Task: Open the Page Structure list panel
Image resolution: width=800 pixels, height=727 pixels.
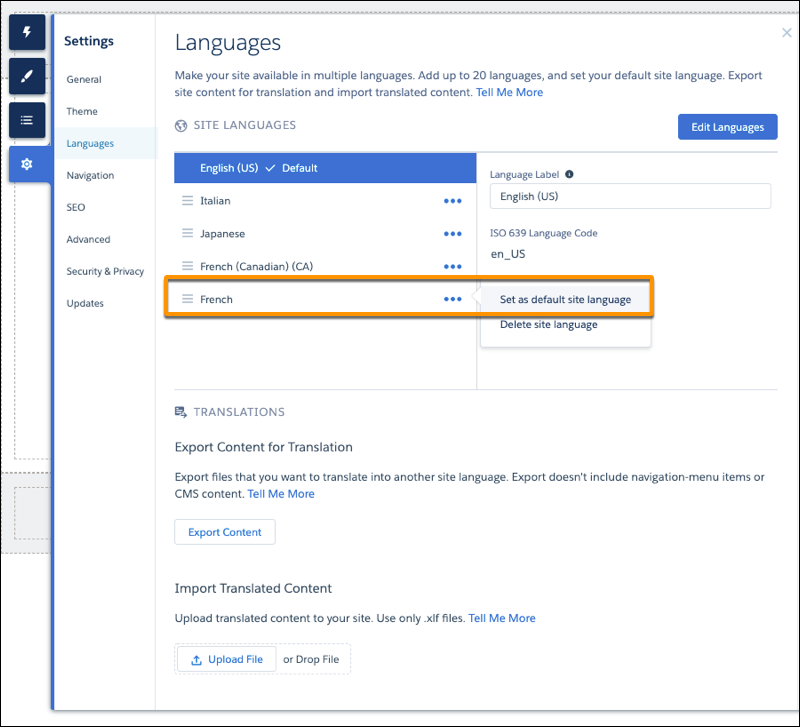Action: (27, 120)
